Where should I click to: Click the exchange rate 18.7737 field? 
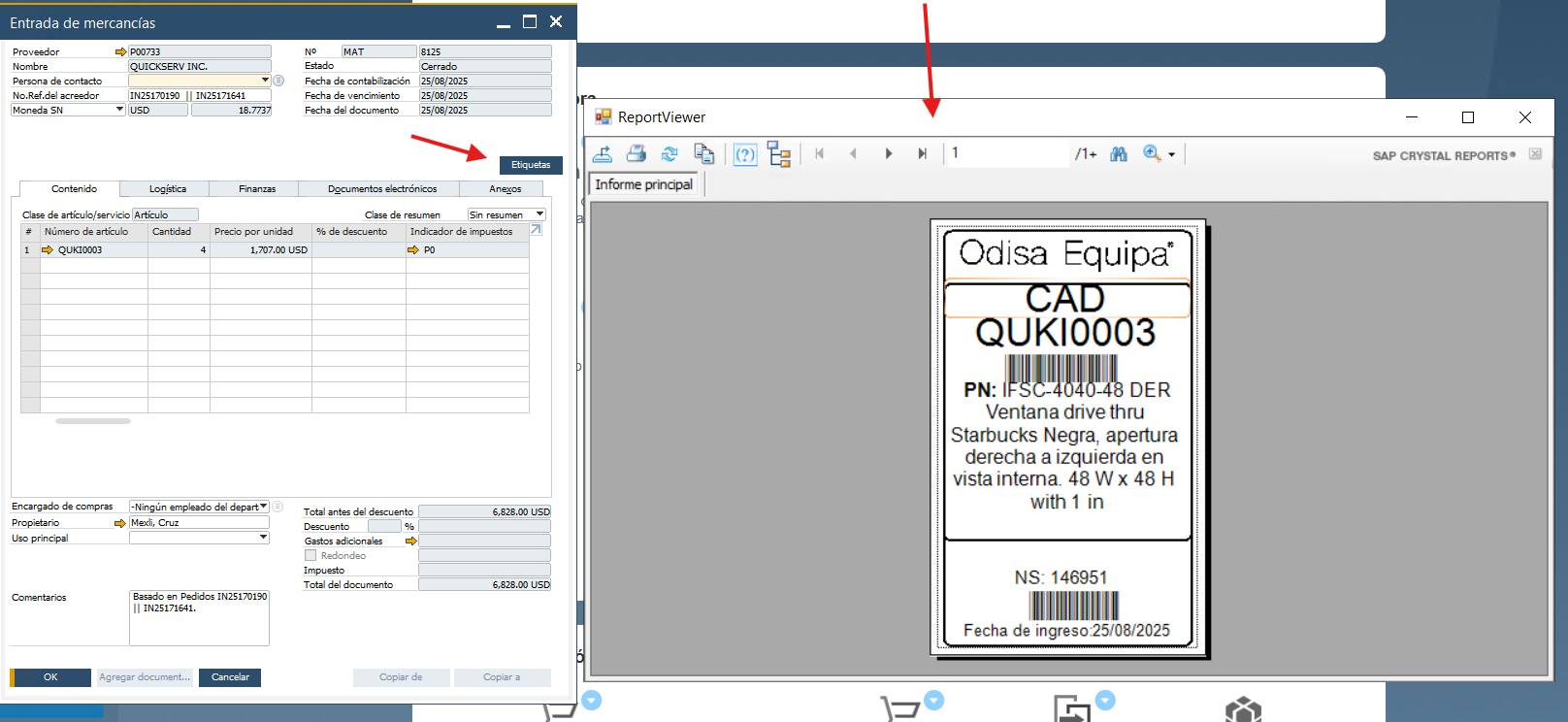coord(232,111)
